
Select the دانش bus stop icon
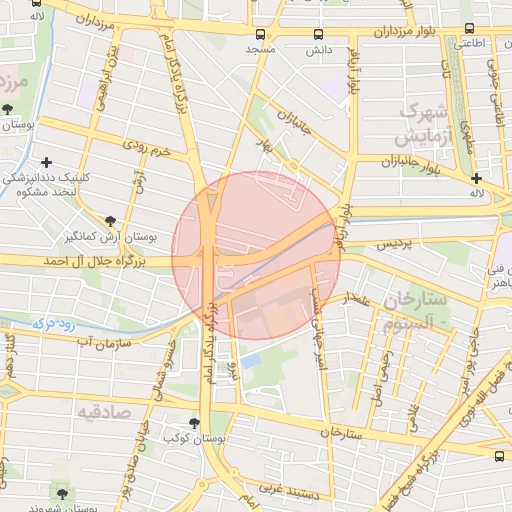(x=318, y=34)
